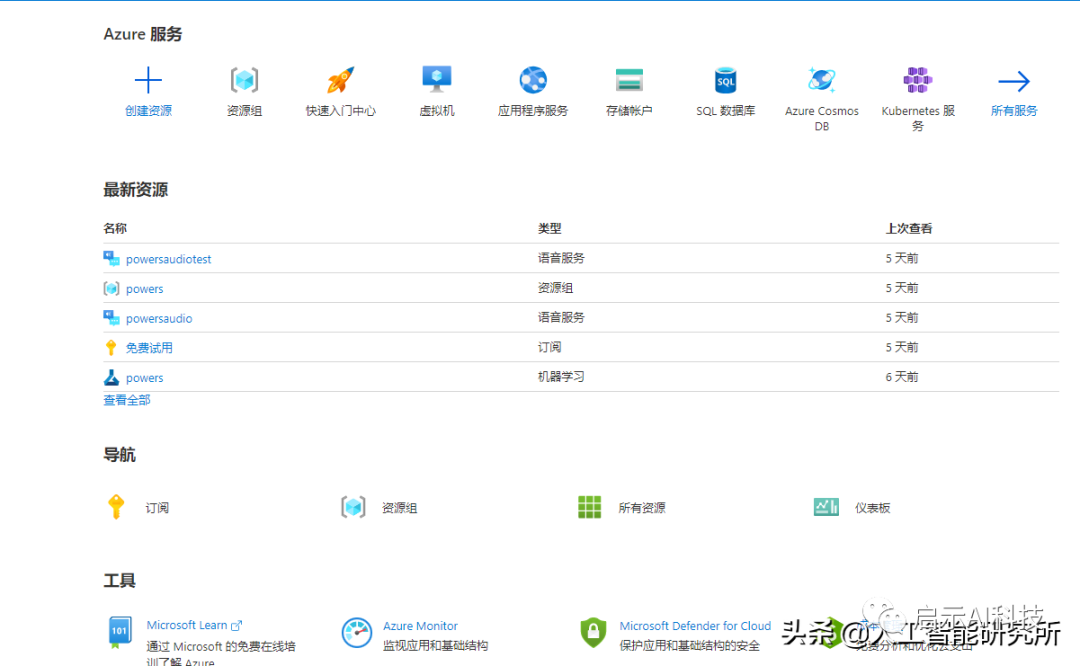The height and width of the screenshot is (666, 1080).
Task: Open the Azure Monitor link
Action: point(420,625)
